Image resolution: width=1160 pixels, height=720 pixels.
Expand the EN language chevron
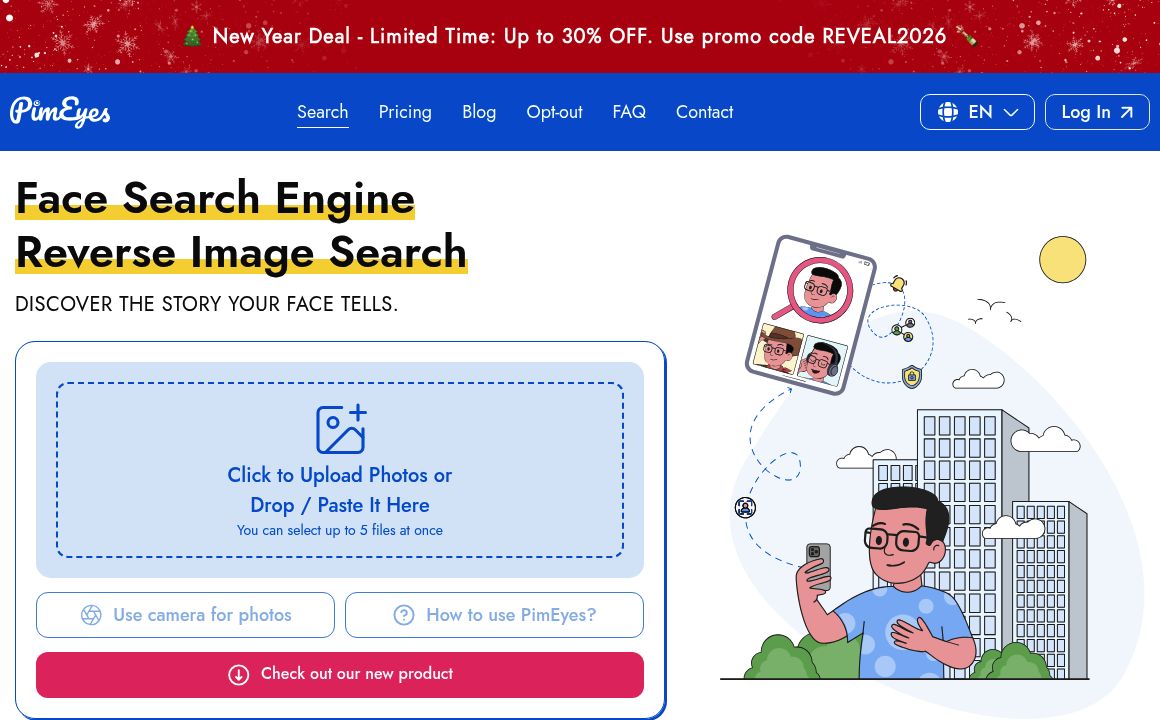pos(1011,112)
